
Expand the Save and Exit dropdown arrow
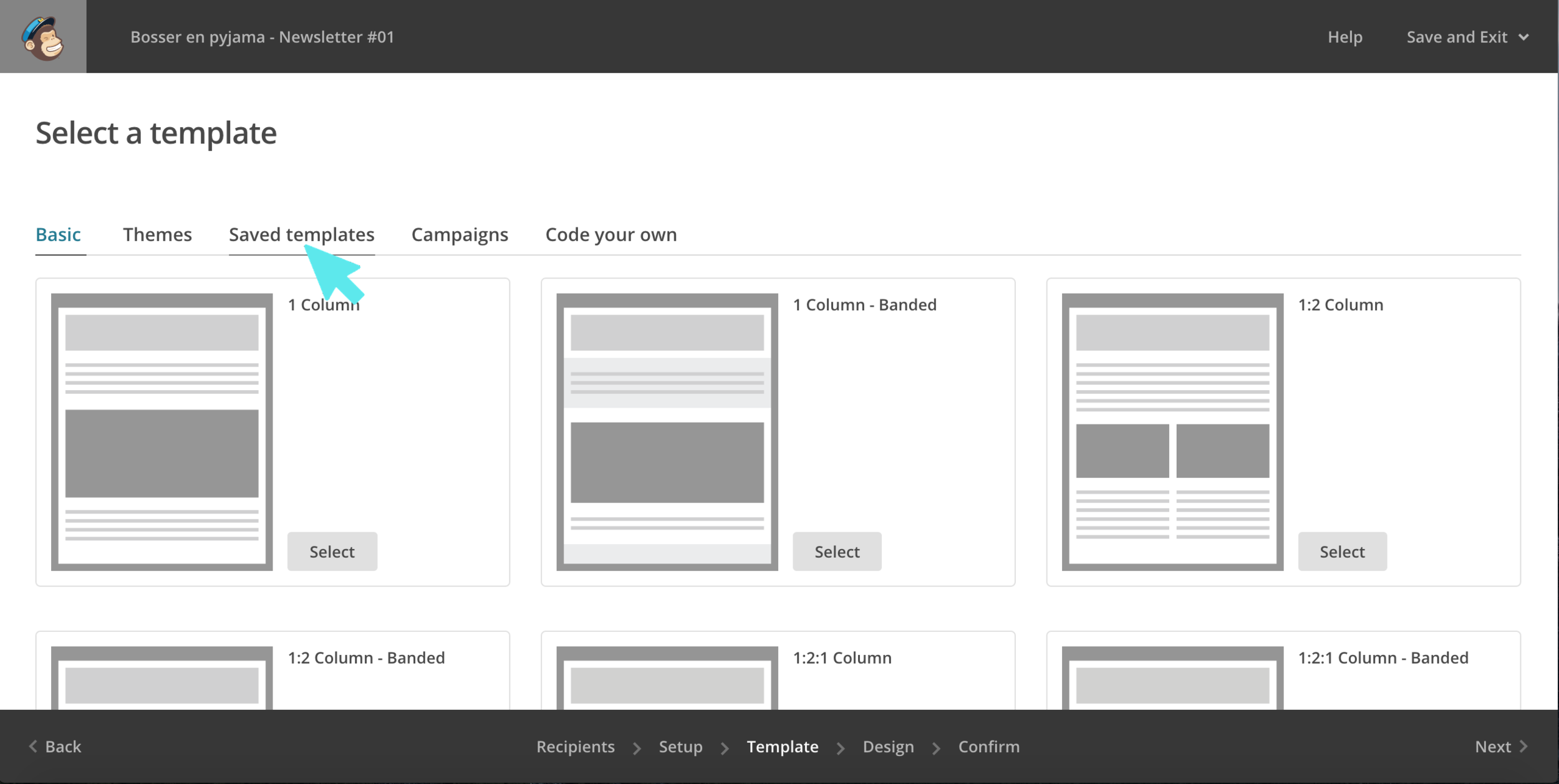[1523, 37]
